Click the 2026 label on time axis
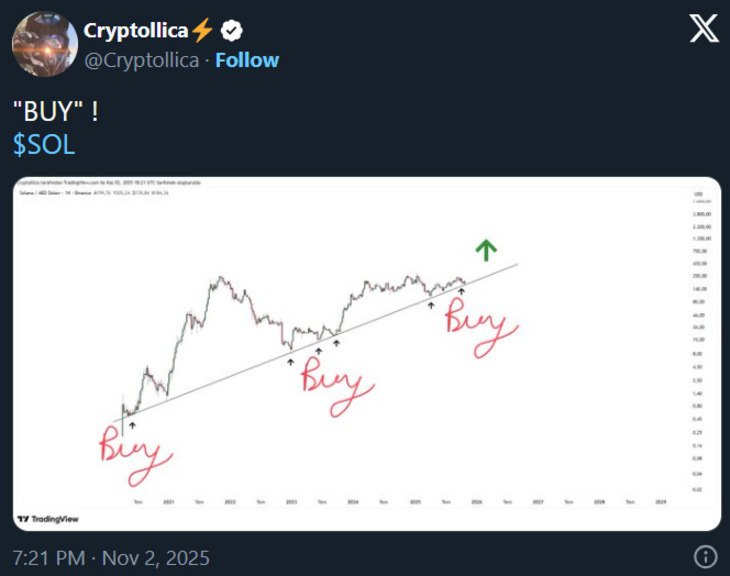 476,502
